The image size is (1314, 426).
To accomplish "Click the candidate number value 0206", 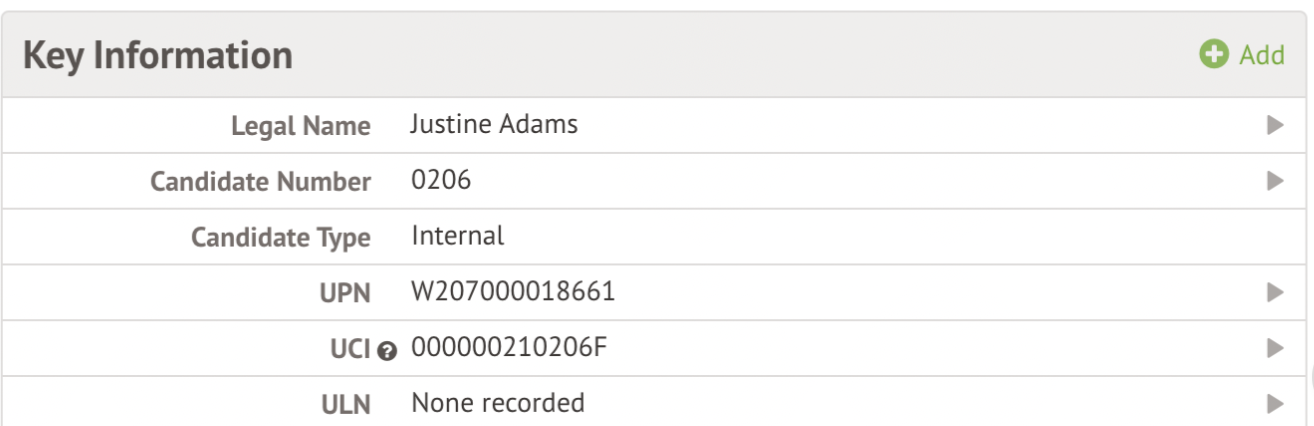I will click(441, 181).
